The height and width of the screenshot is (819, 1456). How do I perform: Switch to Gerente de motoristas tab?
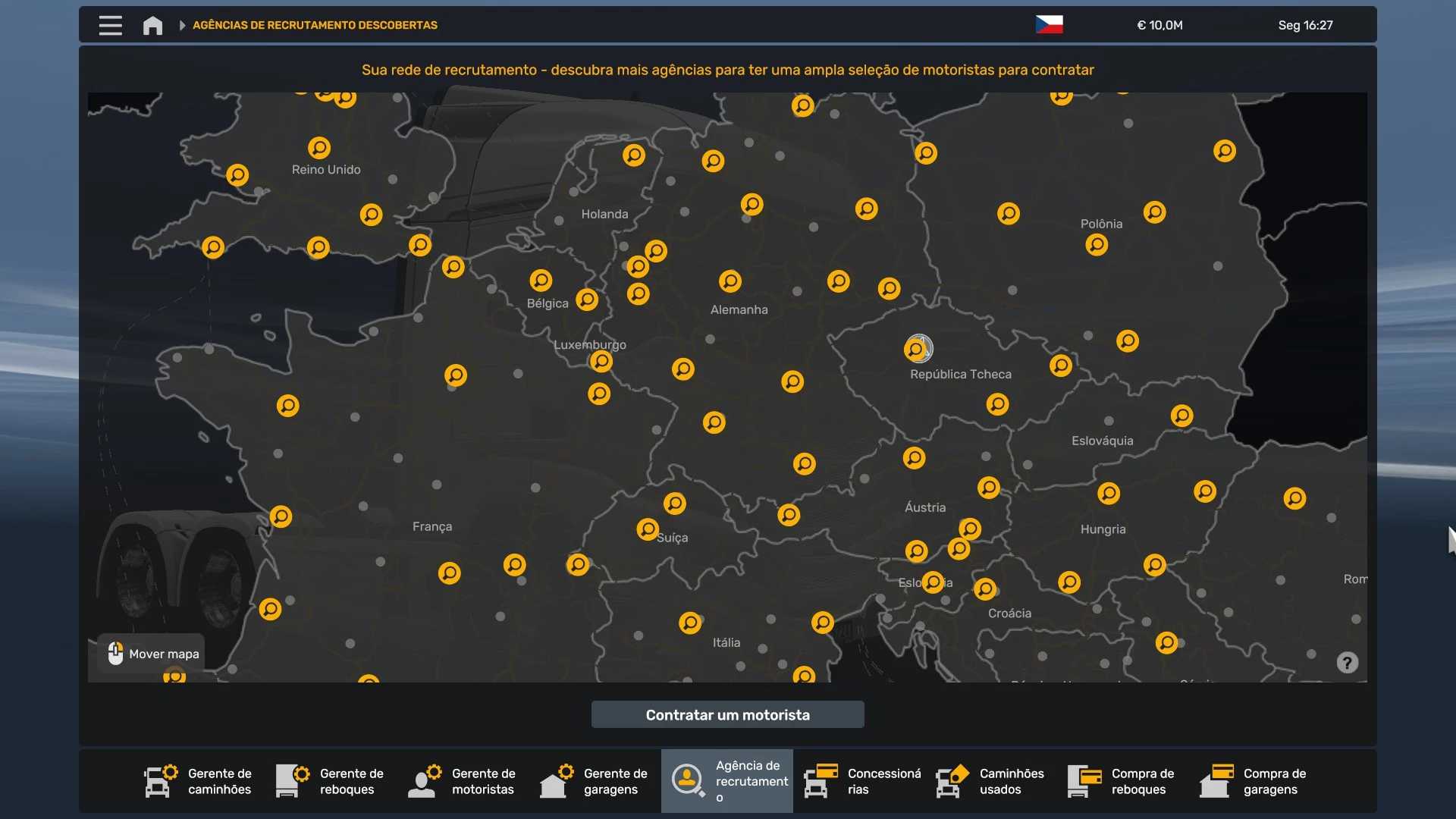click(463, 781)
